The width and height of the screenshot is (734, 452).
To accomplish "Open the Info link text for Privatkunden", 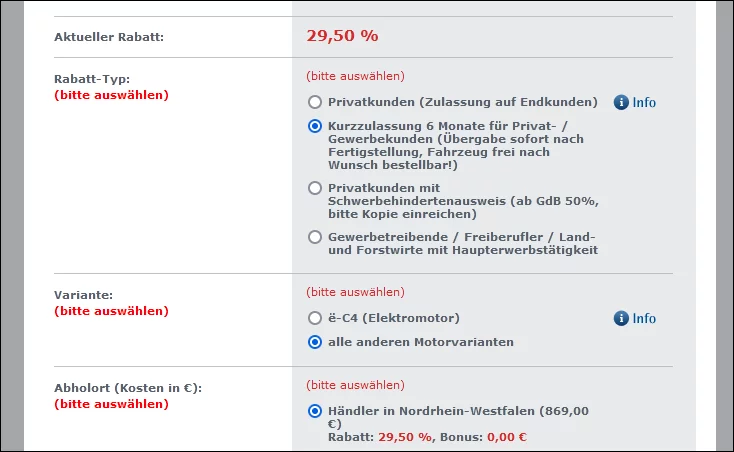I will click(644, 102).
